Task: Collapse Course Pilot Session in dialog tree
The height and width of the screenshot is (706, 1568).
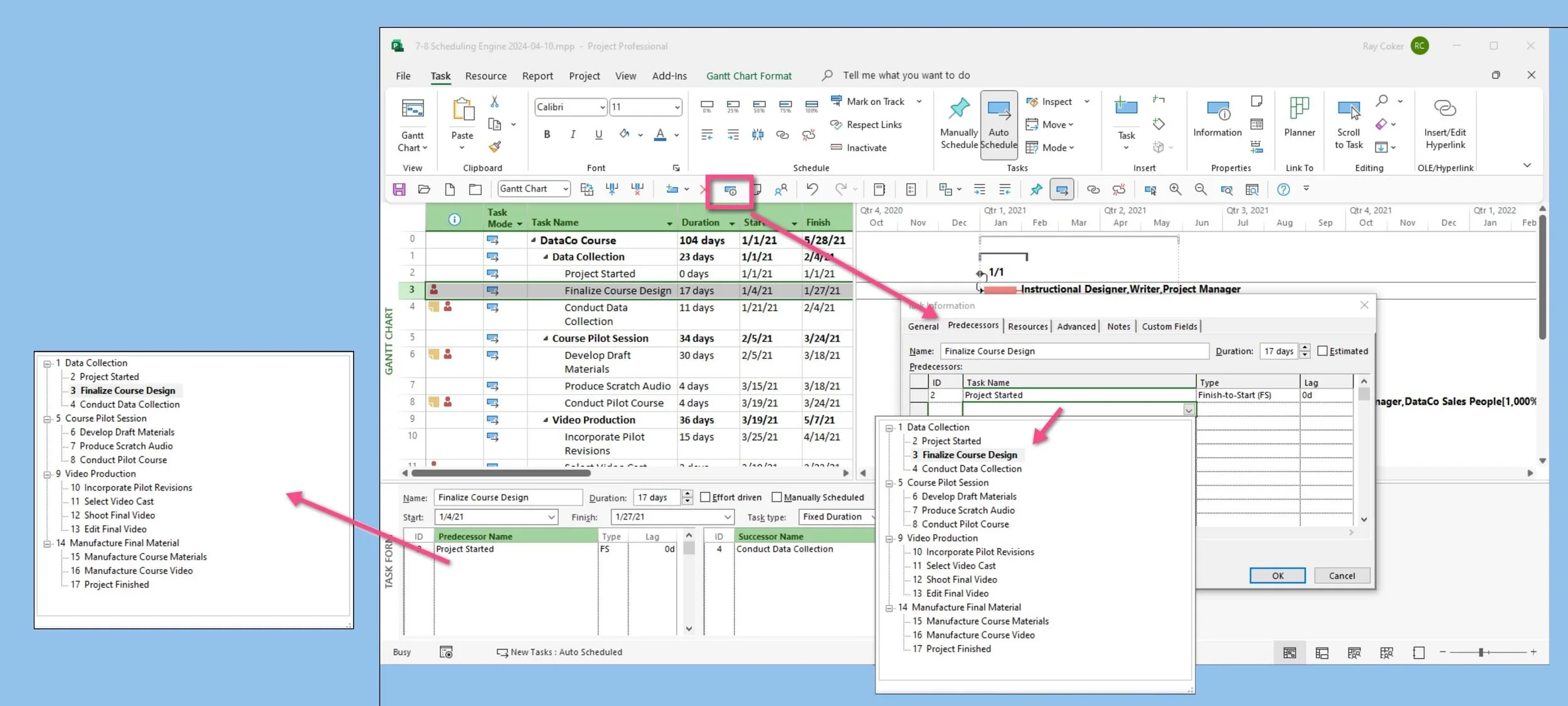Action: click(x=889, y=483)
